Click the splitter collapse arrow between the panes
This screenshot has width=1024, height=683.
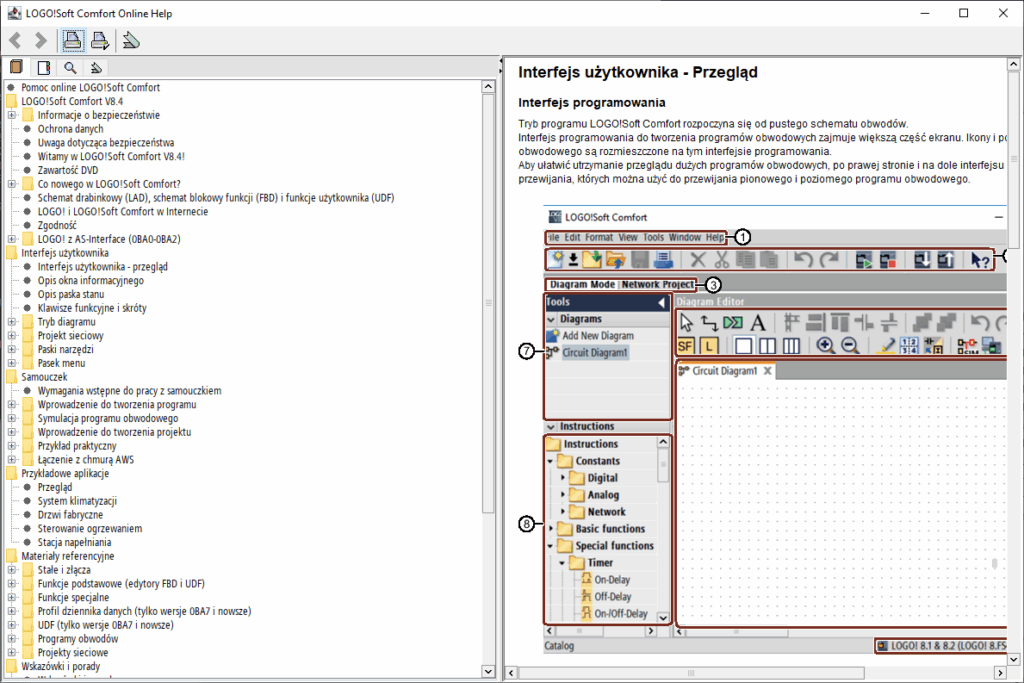click(500, 62)
